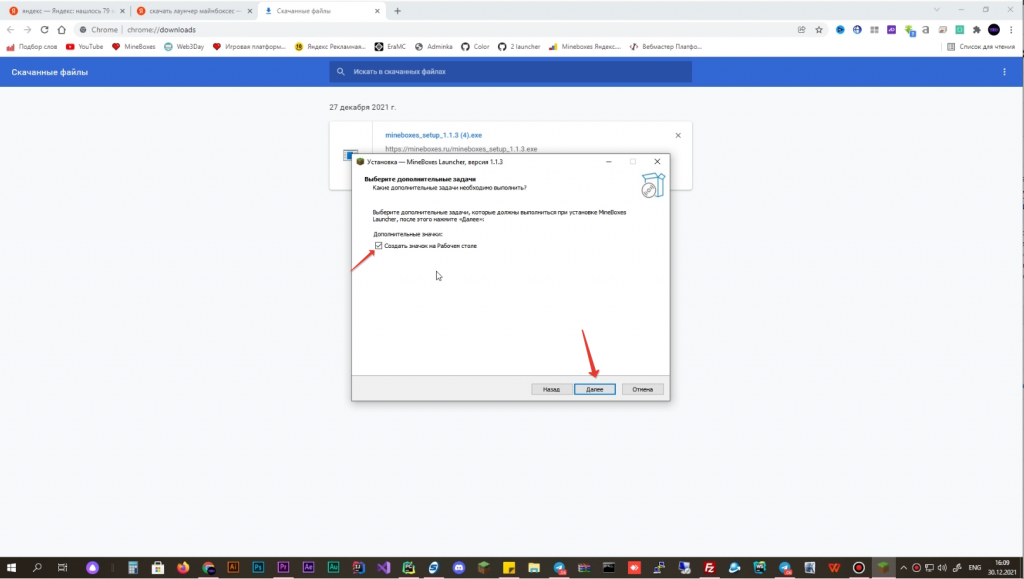Open a new browser tab
This screenshot has height=579, width=1024.
click(x=397, y=11)
